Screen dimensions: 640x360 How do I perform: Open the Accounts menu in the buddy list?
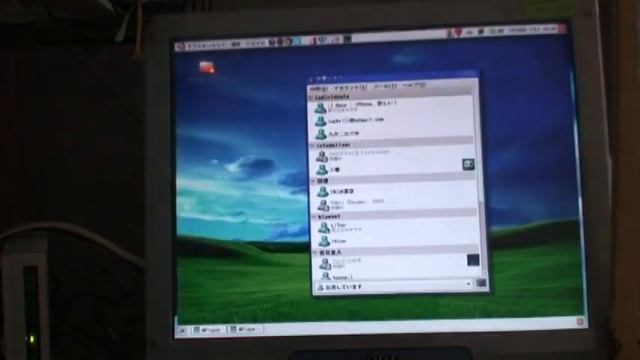(350, 88)
